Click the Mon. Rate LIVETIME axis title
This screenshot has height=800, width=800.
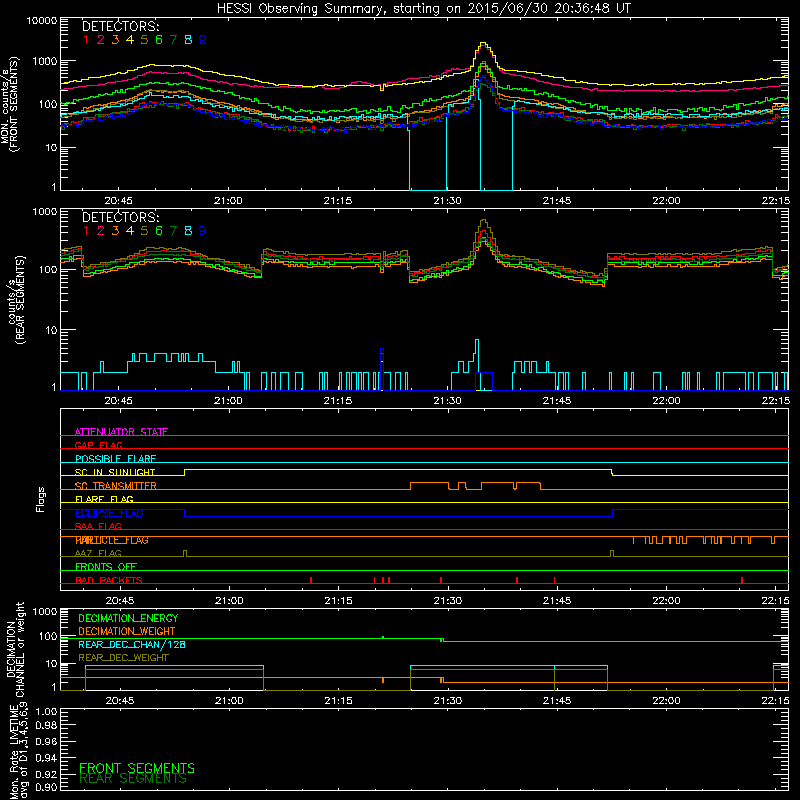coord(19,751)
